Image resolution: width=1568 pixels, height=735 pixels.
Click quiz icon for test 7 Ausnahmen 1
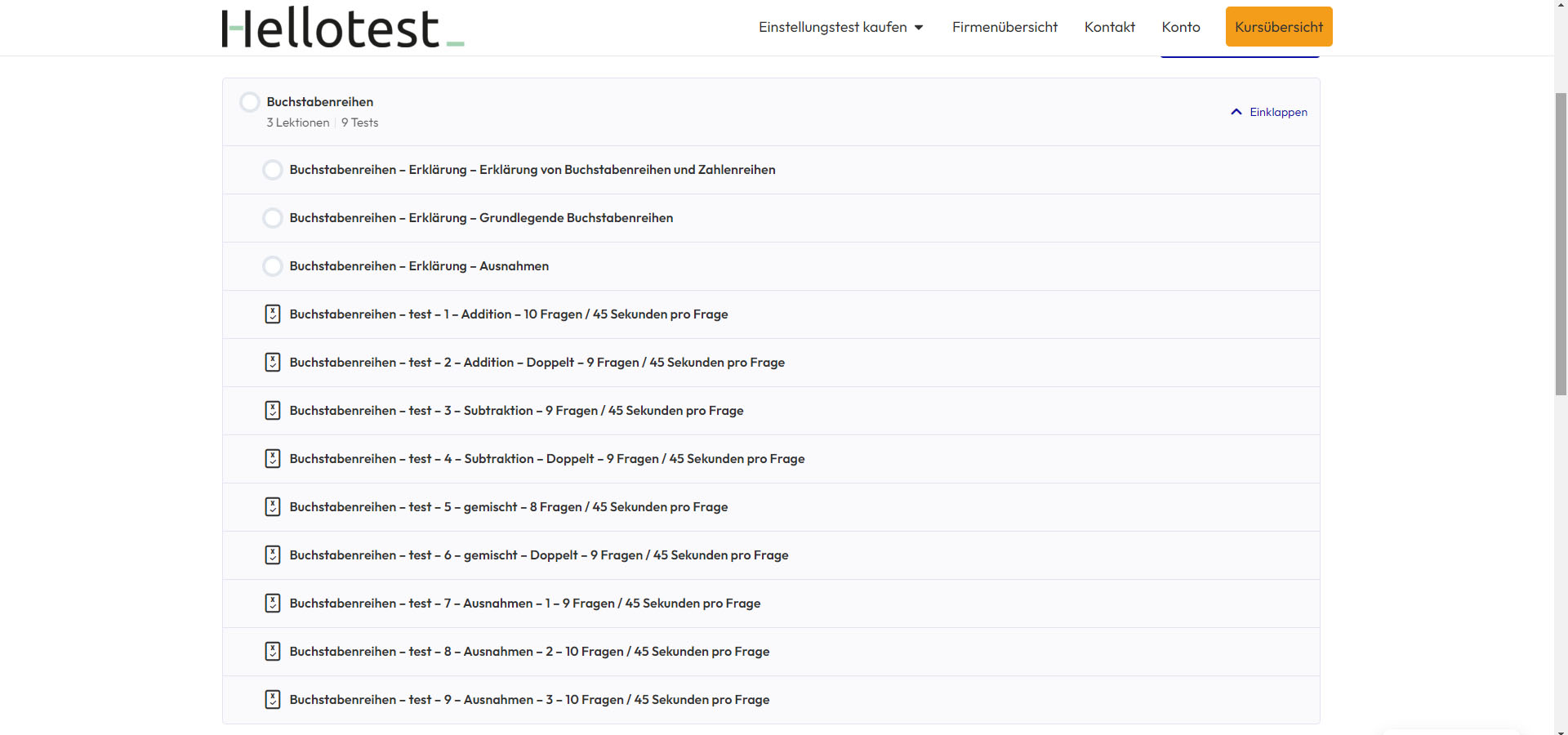pos(273,604)
